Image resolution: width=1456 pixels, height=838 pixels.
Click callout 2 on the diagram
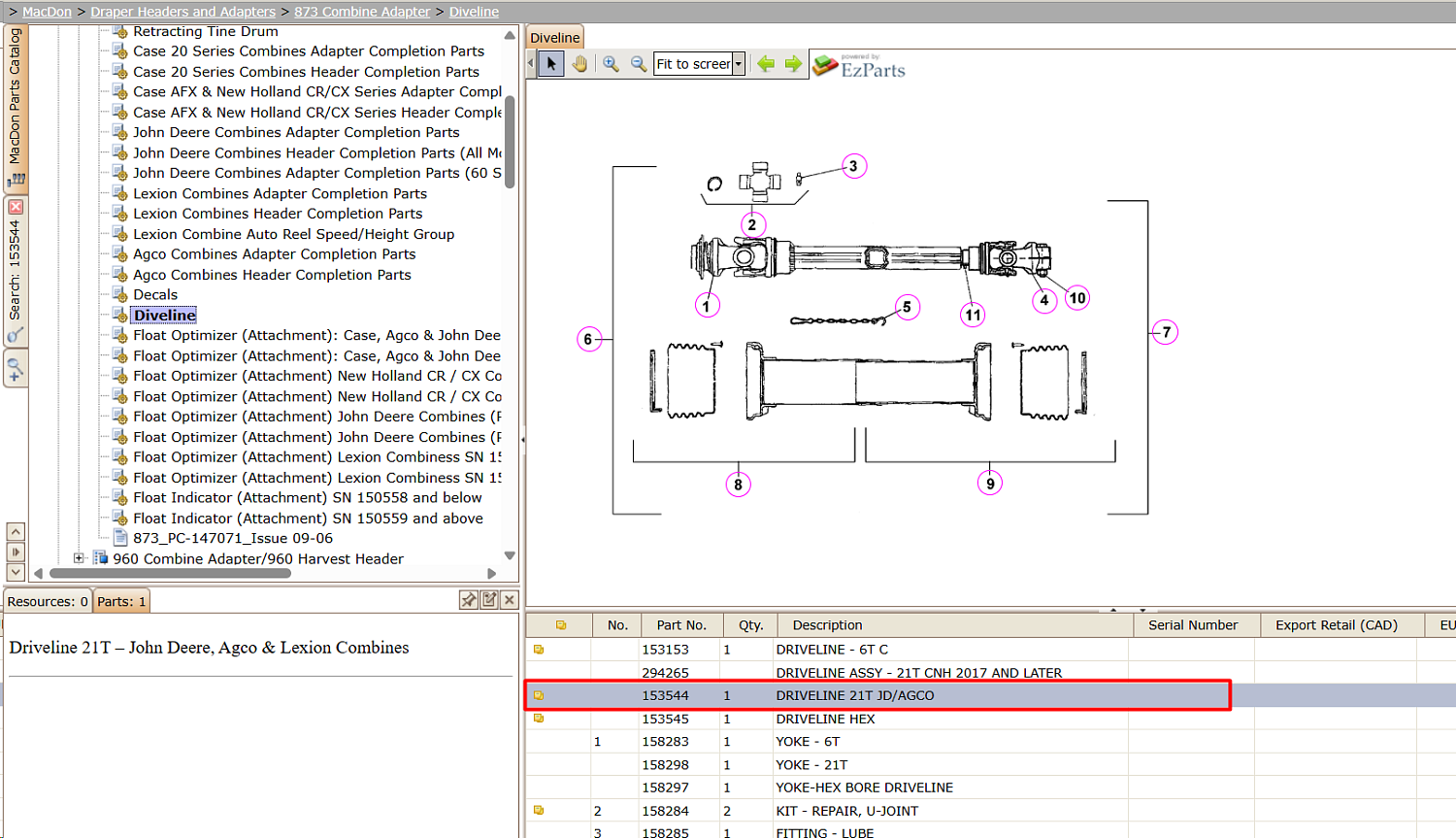coord(751,224)
